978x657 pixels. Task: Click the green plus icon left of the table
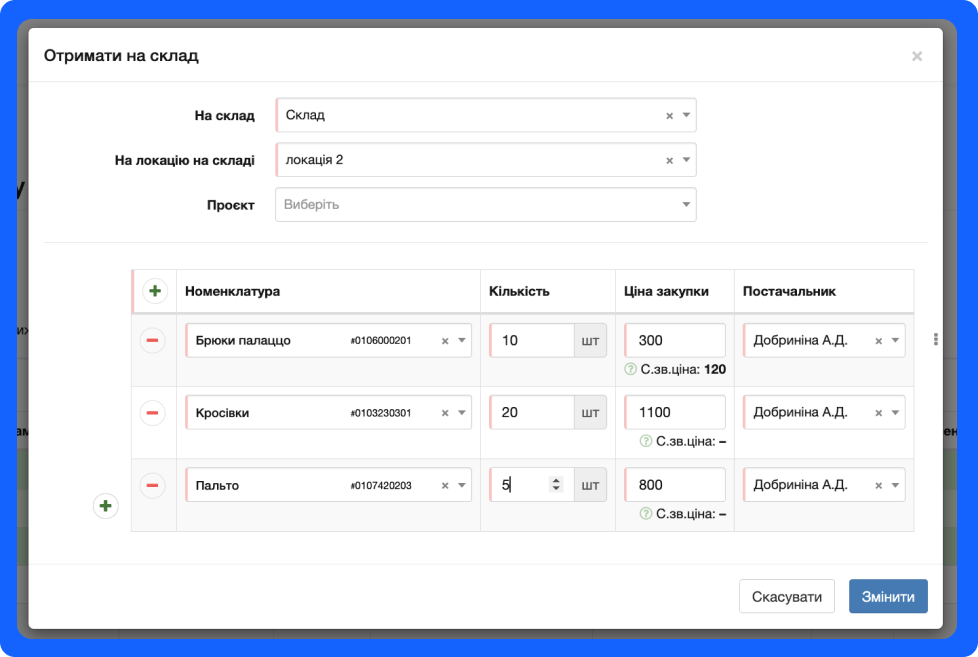106,507
